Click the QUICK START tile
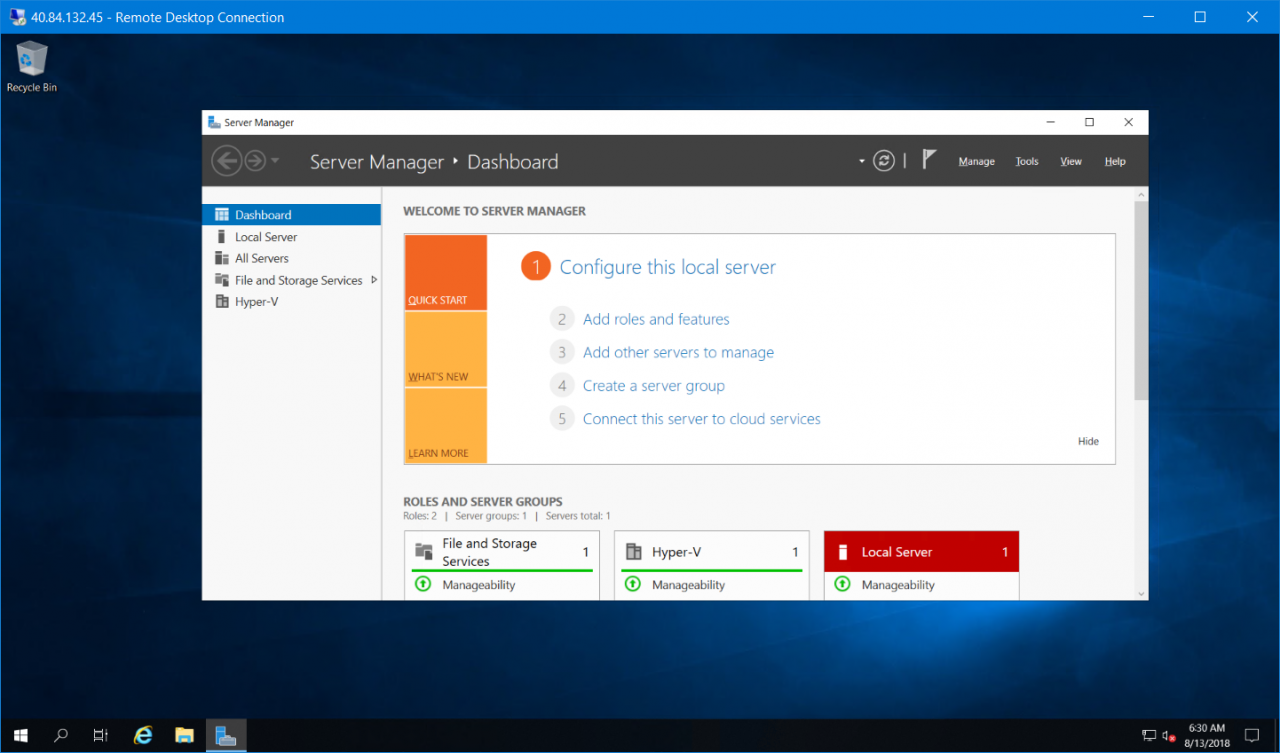 click(446, 273)
